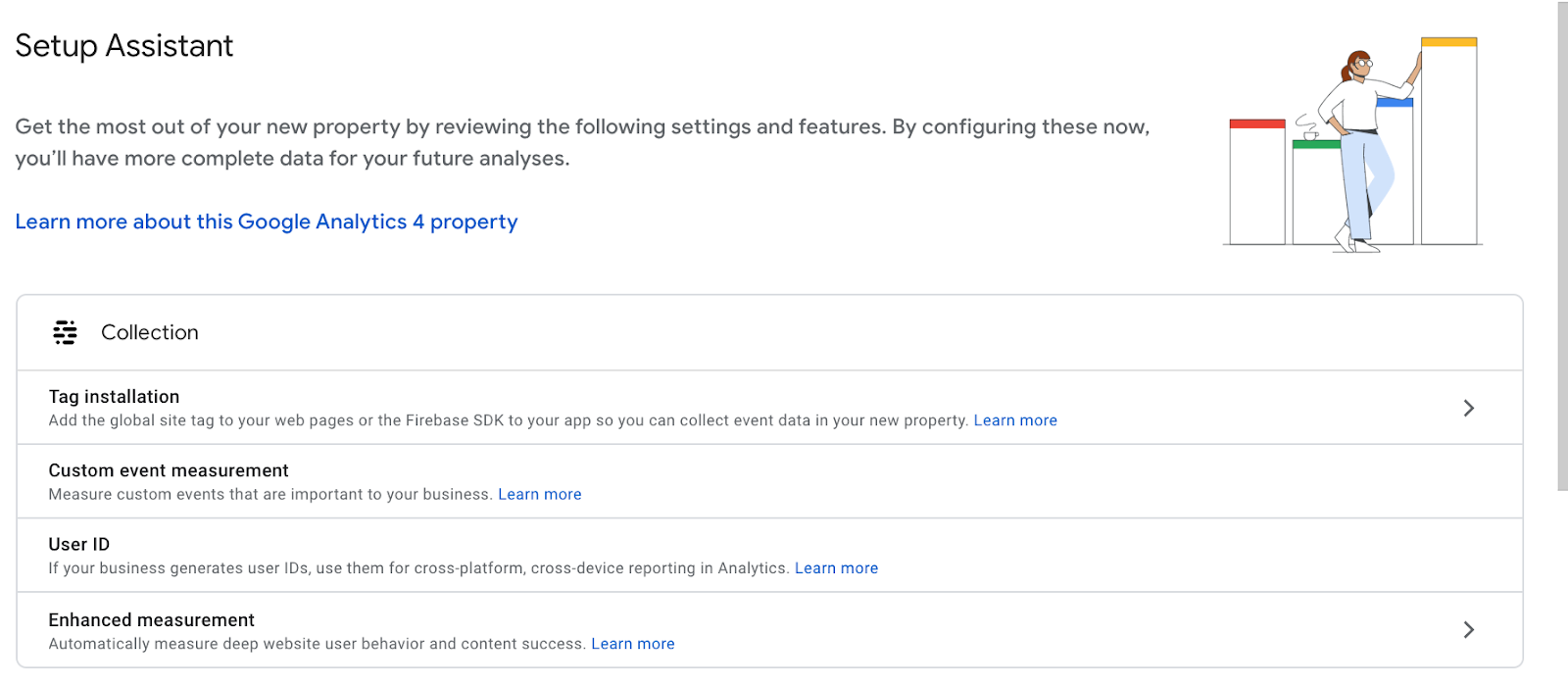
Task: Open Learn more link for Tag installation
Action: pyautogui.click(x=1015, y=420)
